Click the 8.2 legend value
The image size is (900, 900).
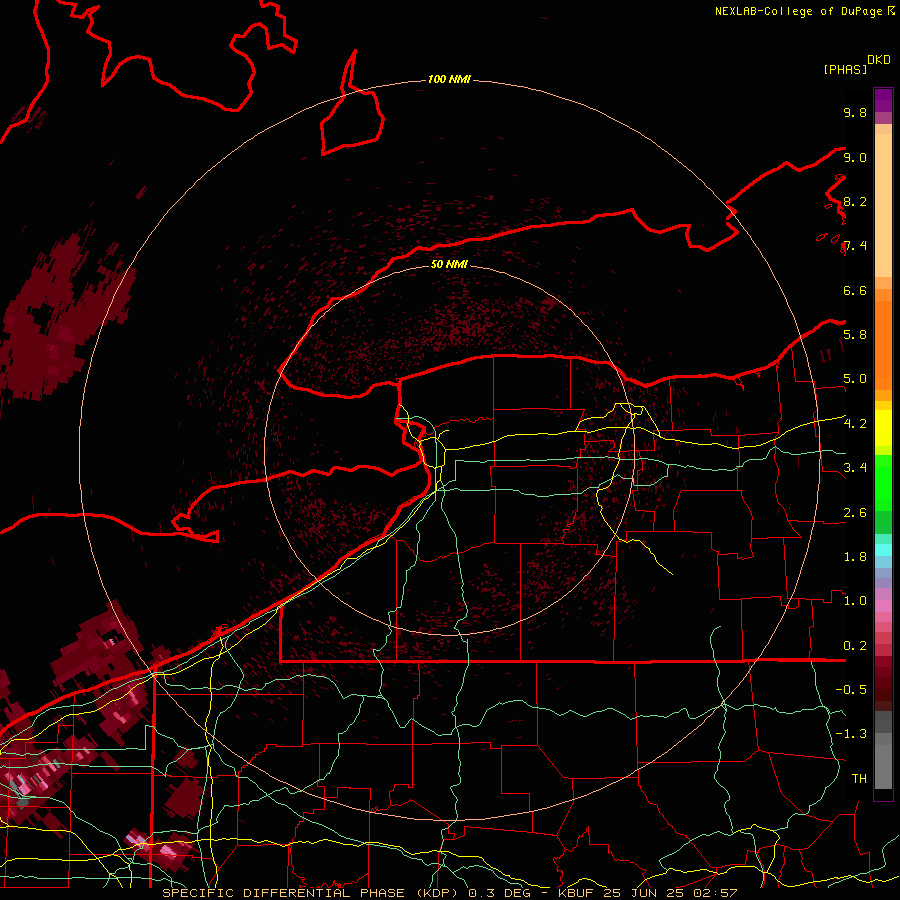tap(855, 201)
